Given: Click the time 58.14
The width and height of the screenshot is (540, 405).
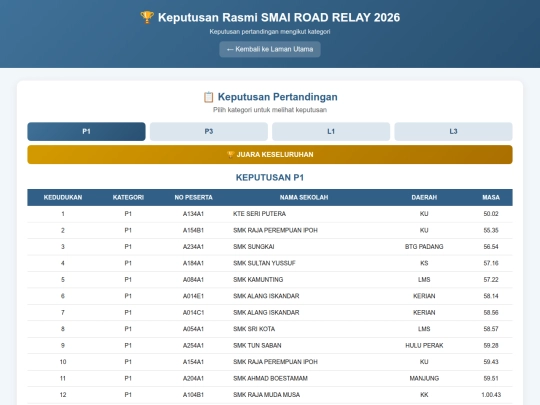Looking at the screenshot, I should pyautogui.click(x=491, y=296).
